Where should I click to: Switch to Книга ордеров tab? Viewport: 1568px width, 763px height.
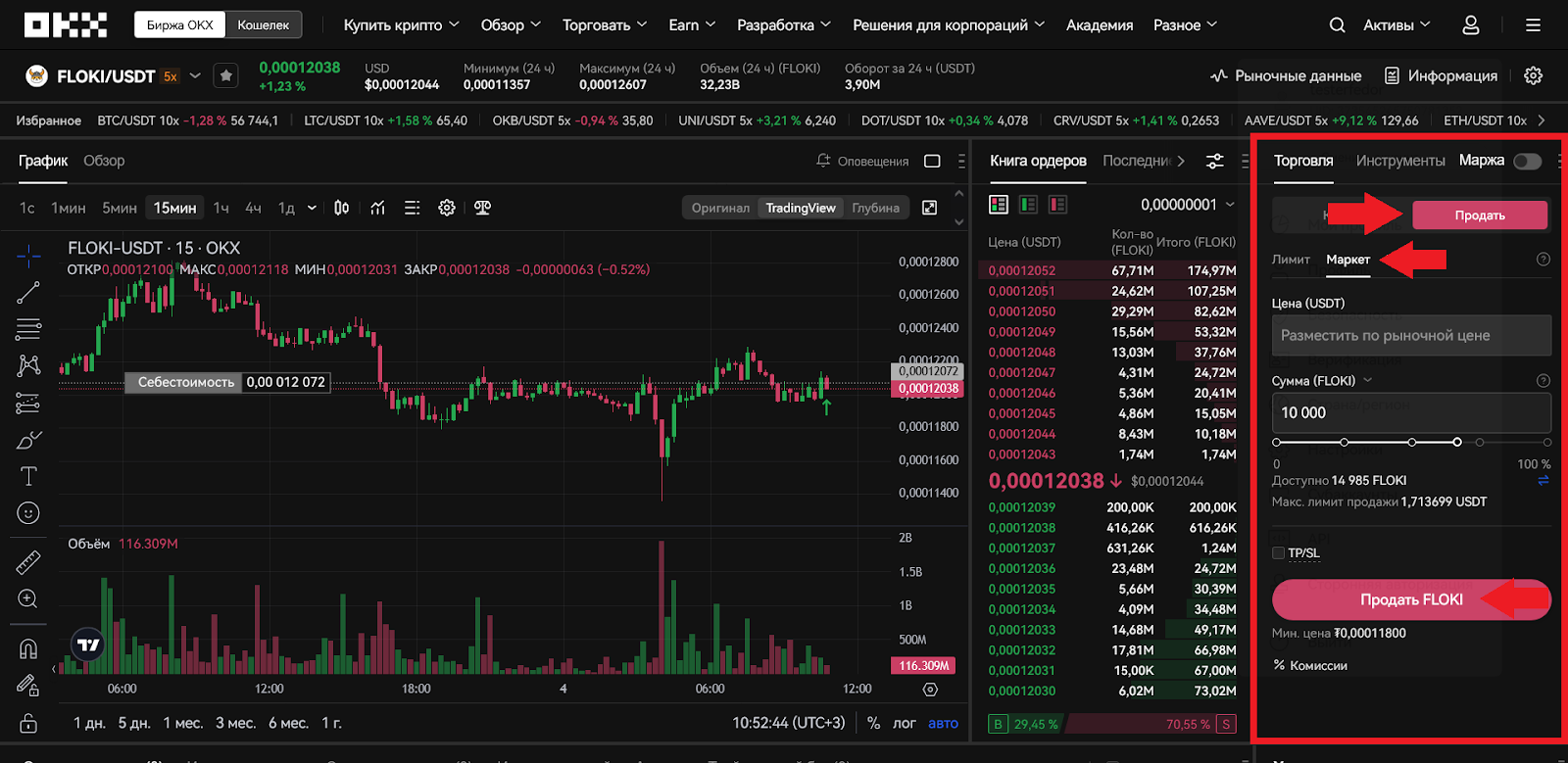(x=1038, y=161)
